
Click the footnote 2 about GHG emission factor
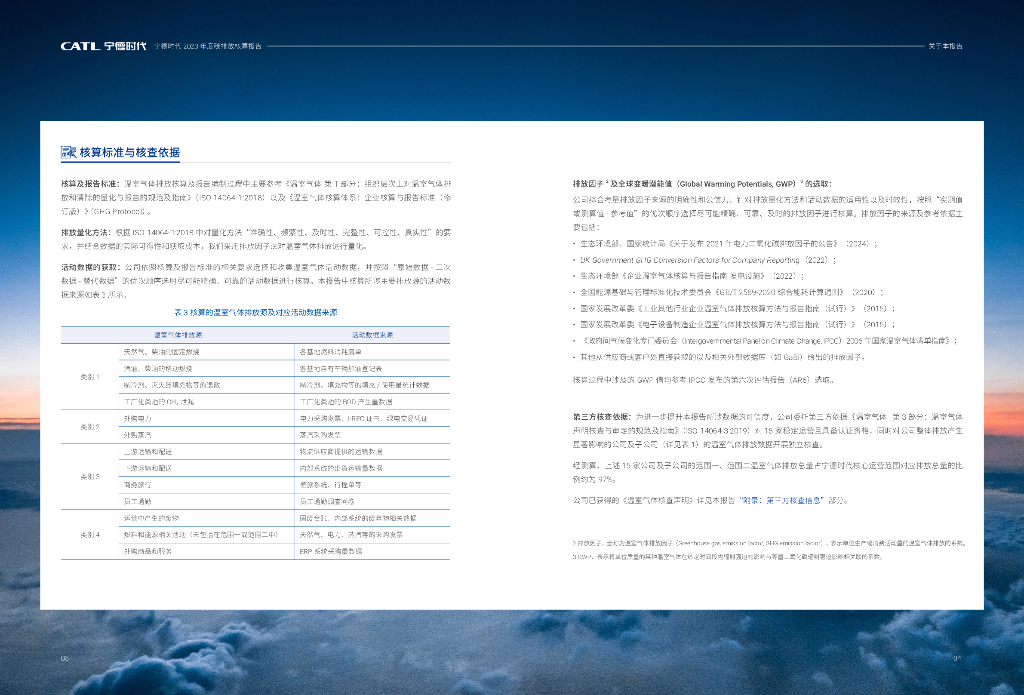(x=769, y=543)
